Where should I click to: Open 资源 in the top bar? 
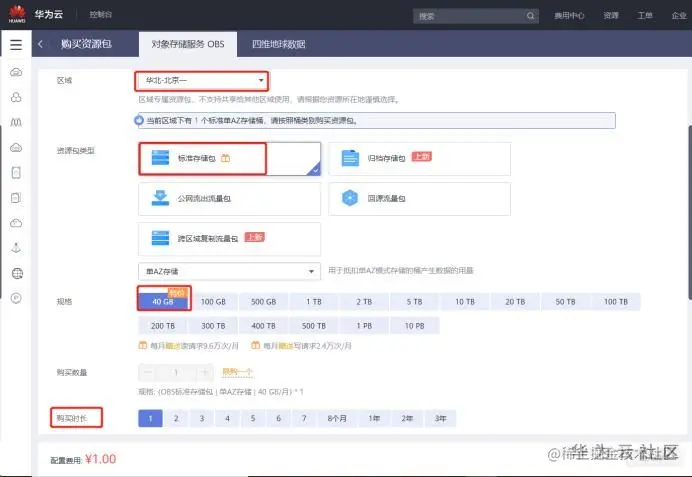tap(611, 16)
